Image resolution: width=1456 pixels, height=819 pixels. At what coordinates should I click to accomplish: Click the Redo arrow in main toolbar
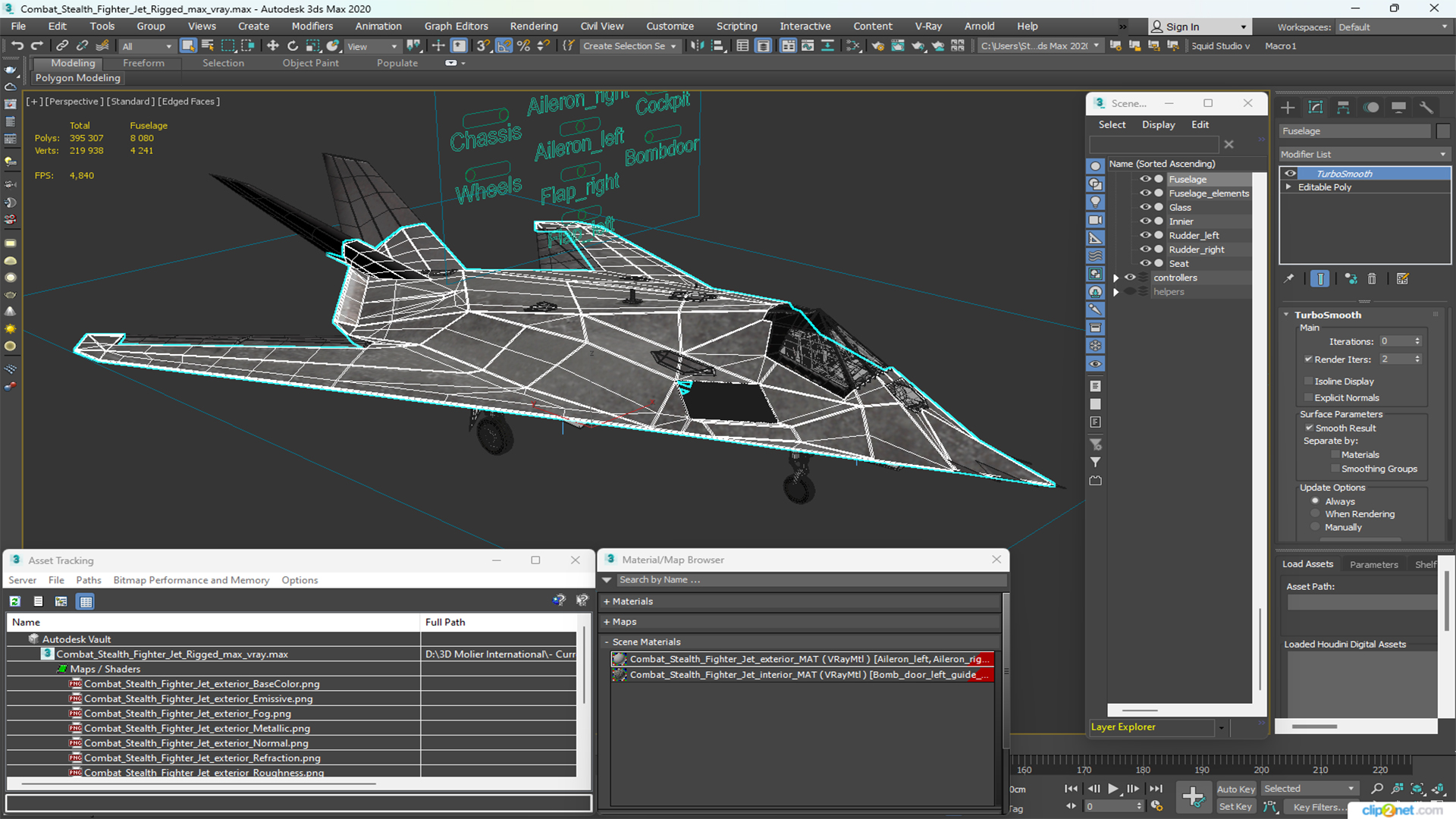click(x=36, y=46)
